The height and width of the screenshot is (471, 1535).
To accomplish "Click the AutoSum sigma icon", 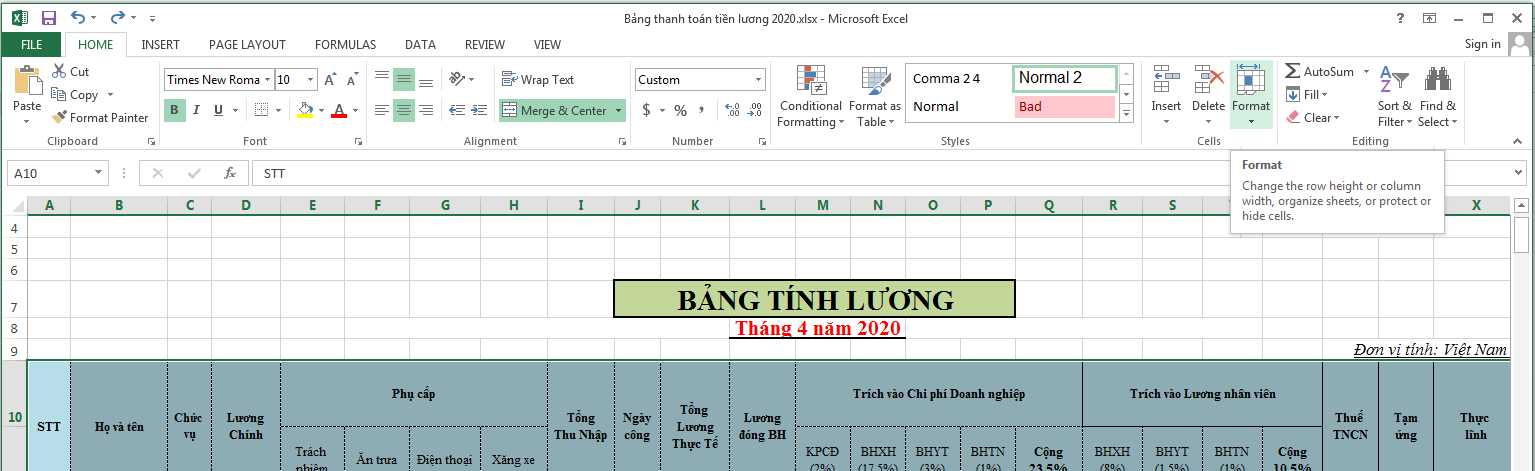I will tap(1292, 72).
